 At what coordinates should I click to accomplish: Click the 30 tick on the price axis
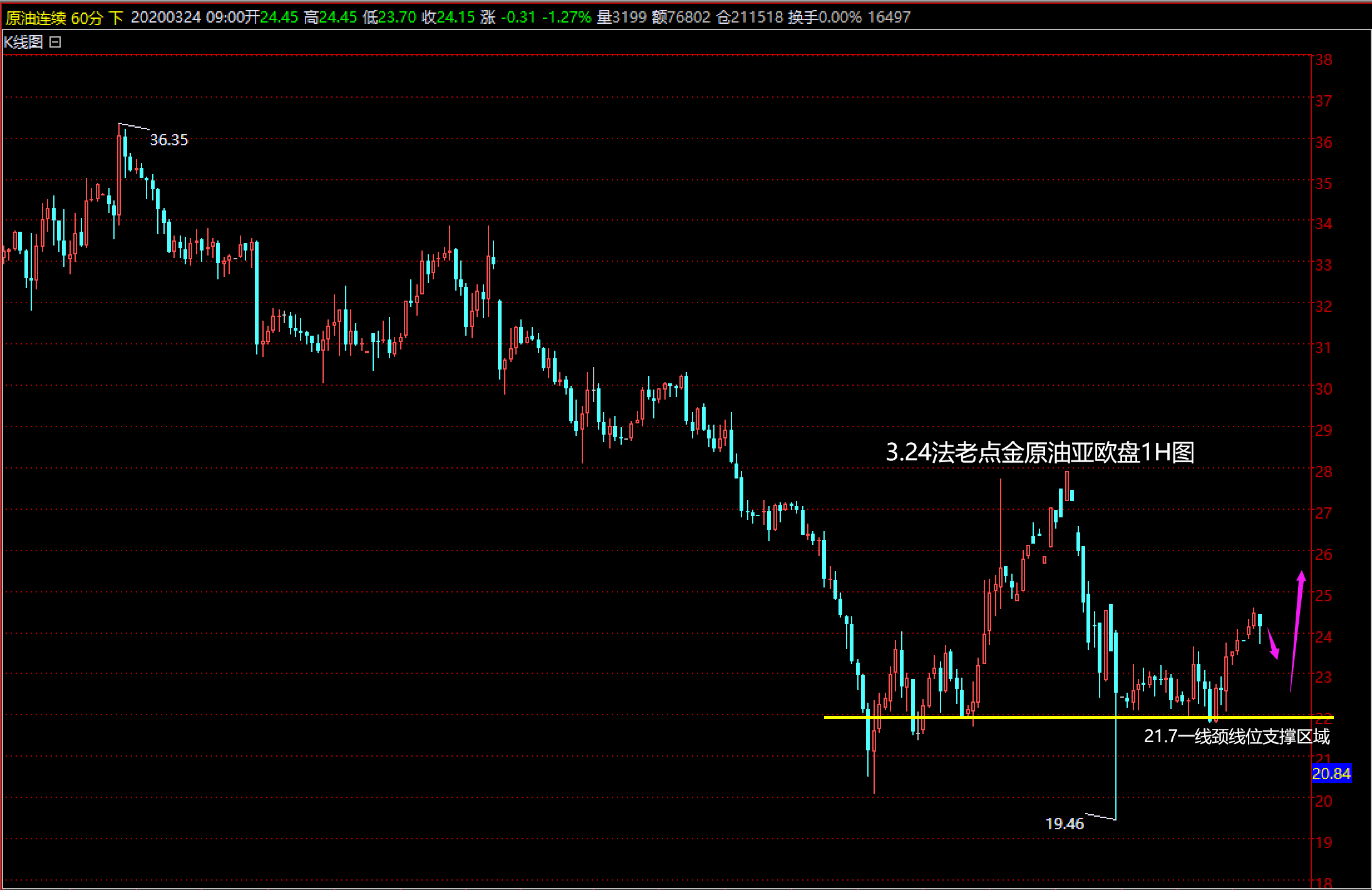tap(1324, 389)
